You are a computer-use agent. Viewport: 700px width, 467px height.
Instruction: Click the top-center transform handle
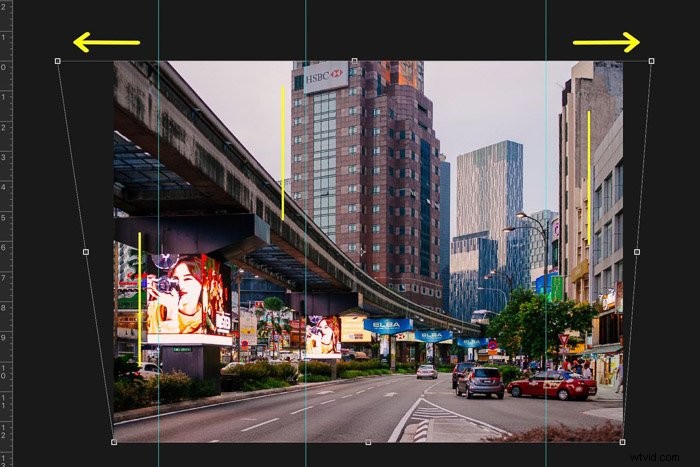tap(354, 60)
